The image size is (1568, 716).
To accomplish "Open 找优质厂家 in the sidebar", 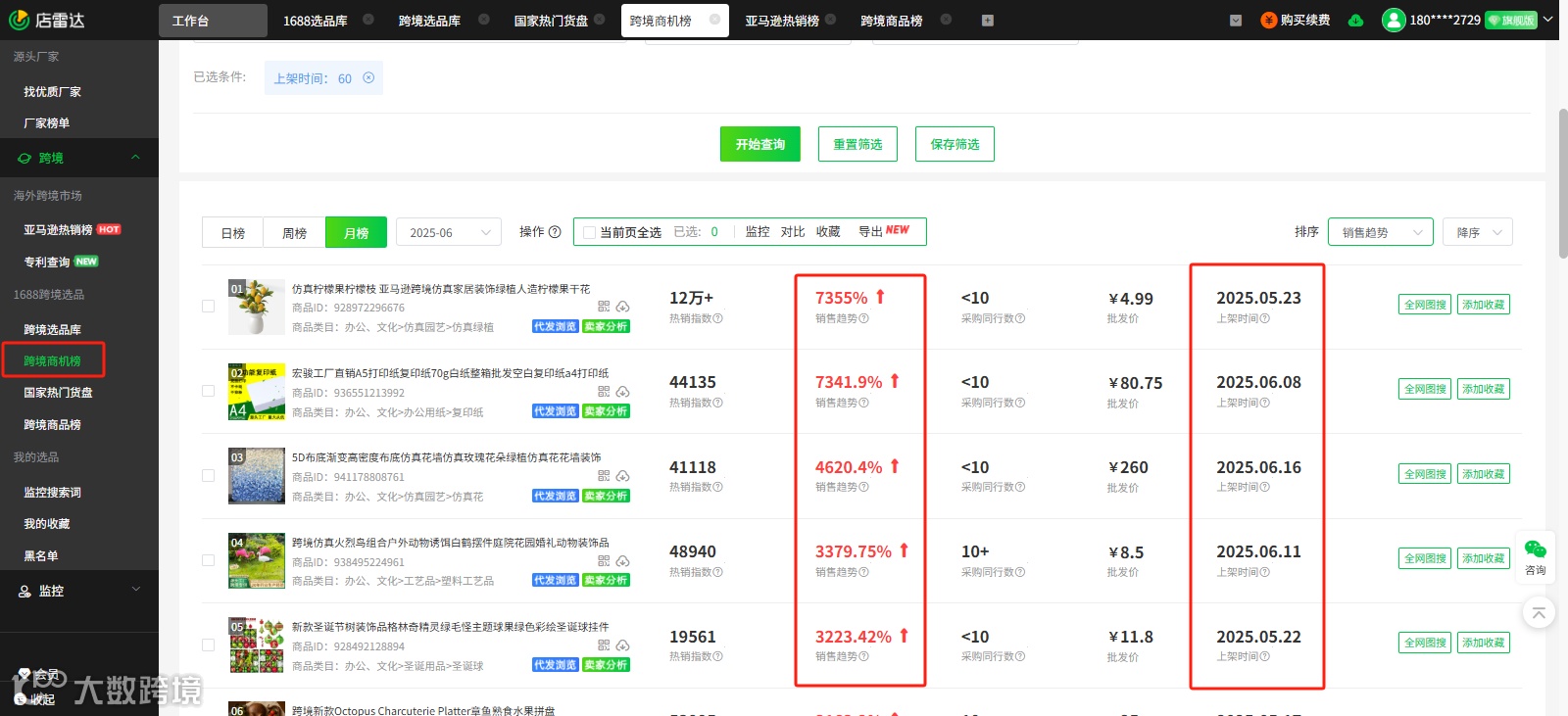I will tap(53, 91).
